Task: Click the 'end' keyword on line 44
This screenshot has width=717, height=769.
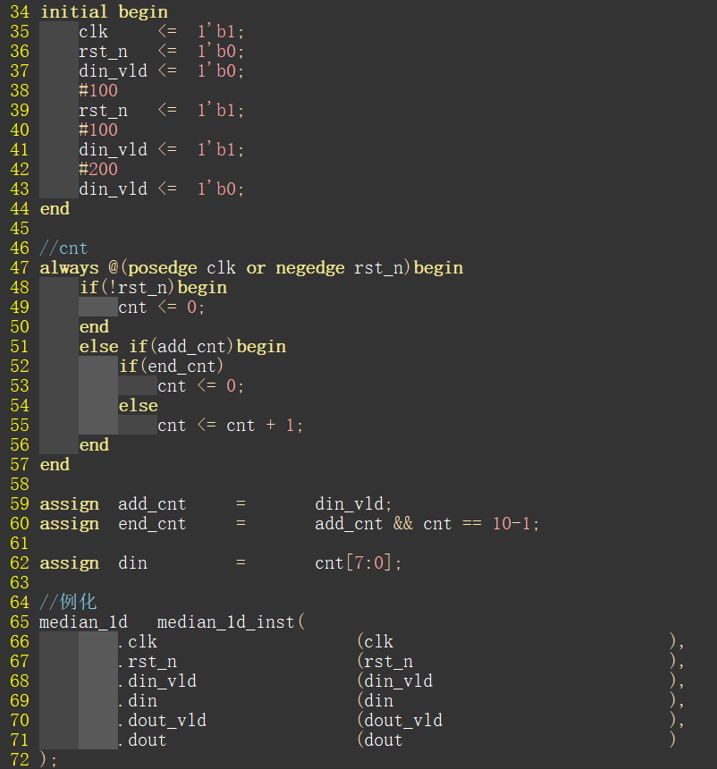Action: pyautogui.click(x=54, y=209)
